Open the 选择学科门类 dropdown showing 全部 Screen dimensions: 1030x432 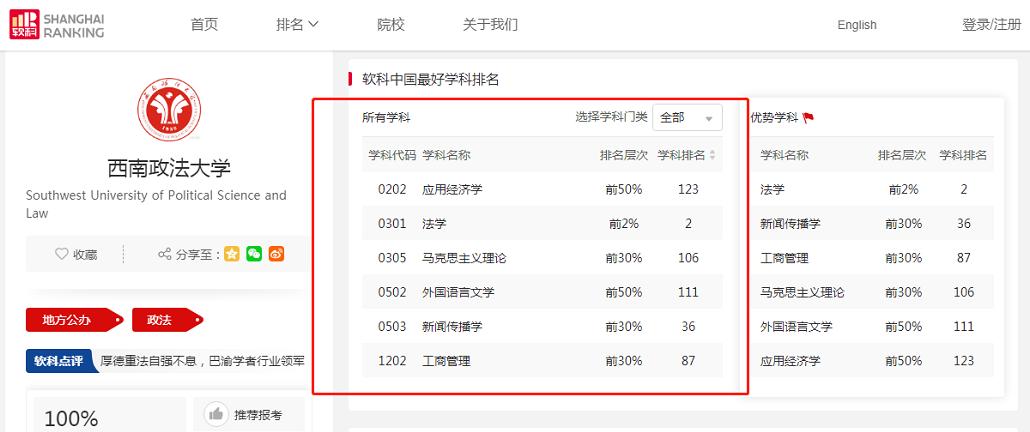(687, 118)
